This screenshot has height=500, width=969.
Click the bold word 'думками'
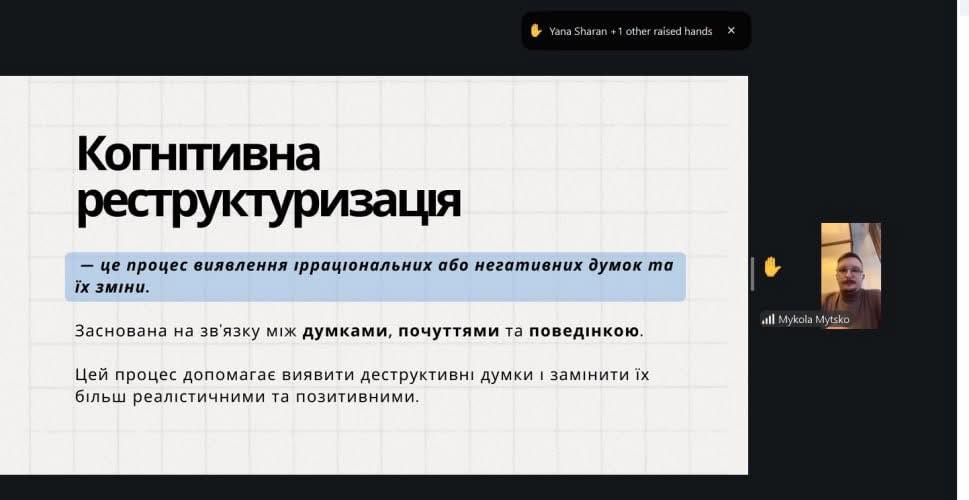coord(346,331)
